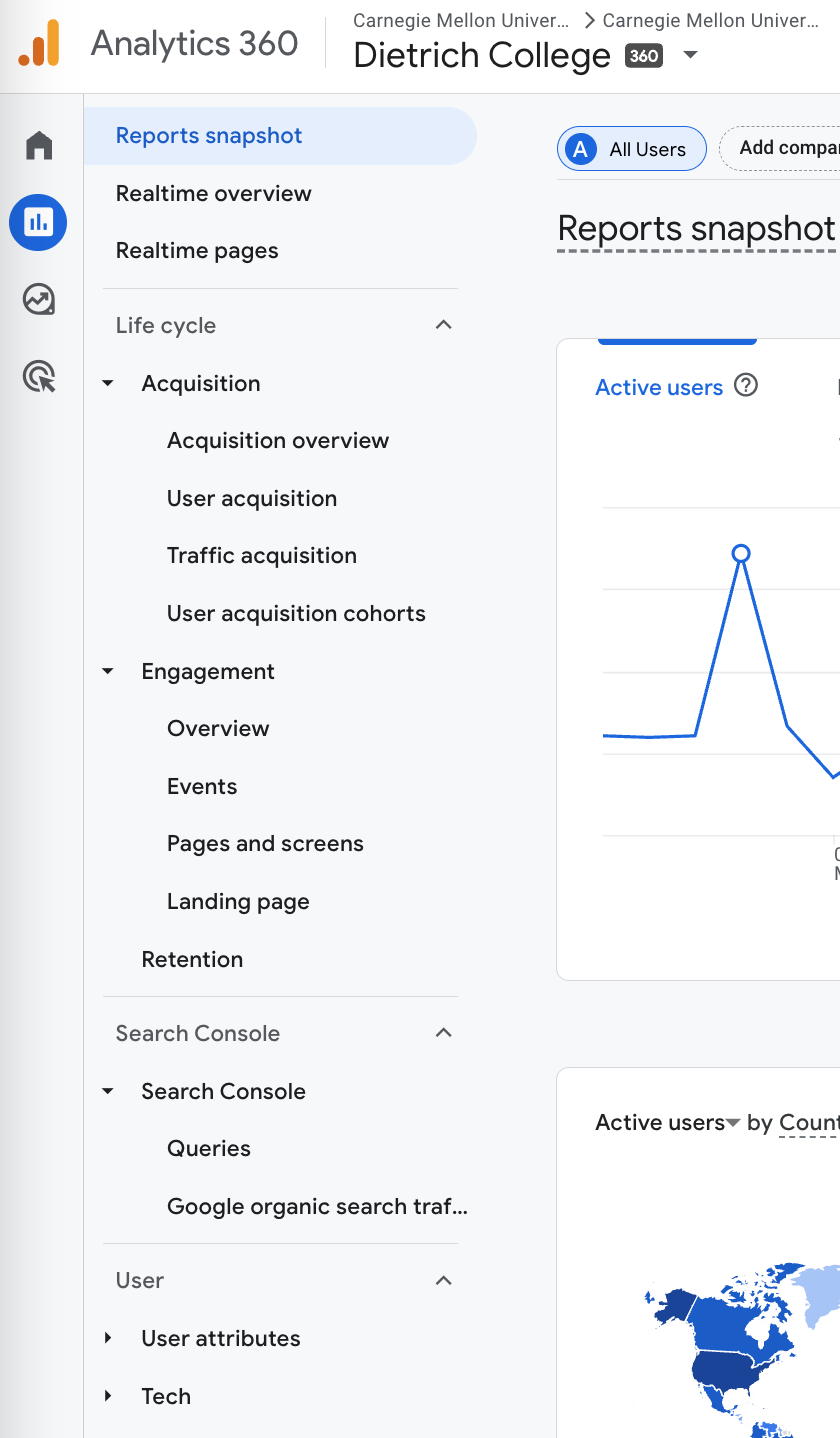Viewport: 840px width, 1438px height.
Task: Click the User attributes topic label
Action: 221,1338
